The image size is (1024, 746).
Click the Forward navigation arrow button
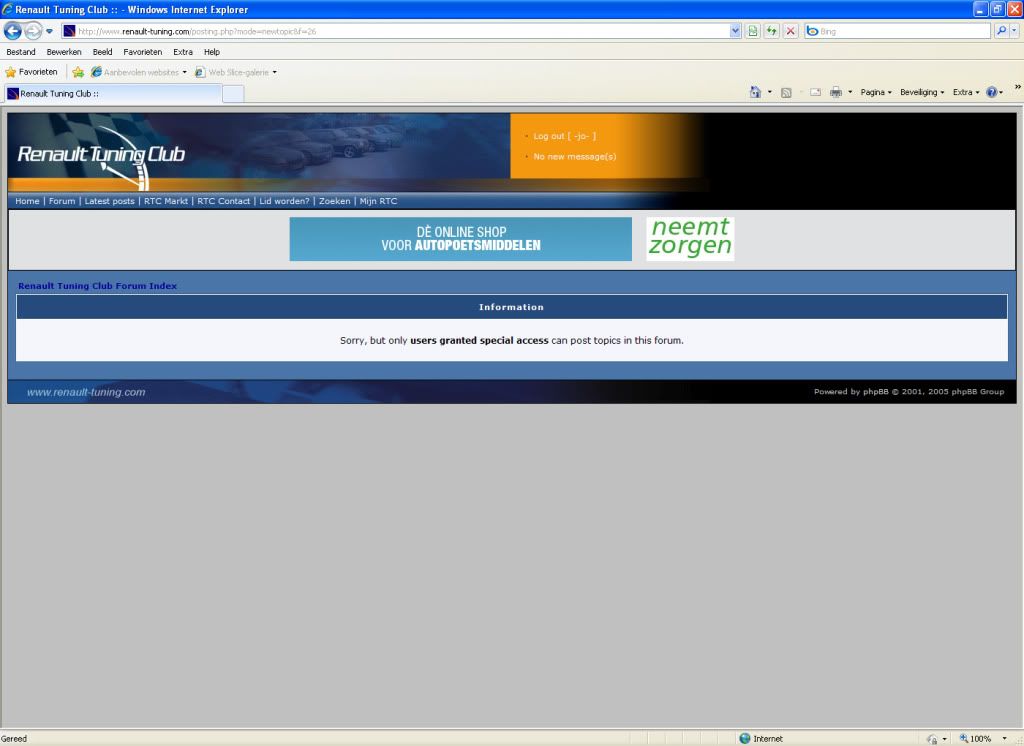(x=33, y=31)
